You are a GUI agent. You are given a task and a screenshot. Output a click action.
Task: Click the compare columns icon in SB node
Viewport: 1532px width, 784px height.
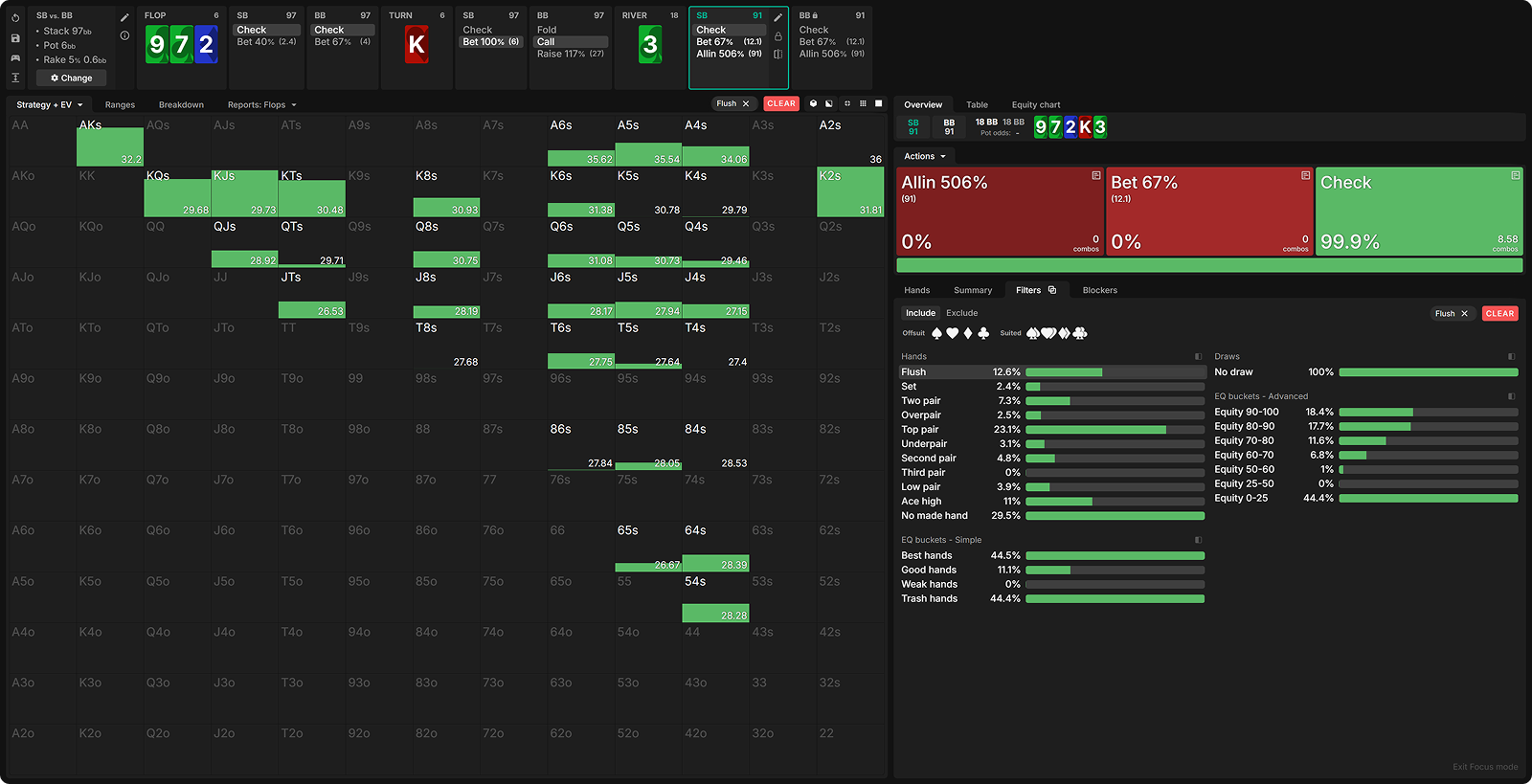click(777, 55)
